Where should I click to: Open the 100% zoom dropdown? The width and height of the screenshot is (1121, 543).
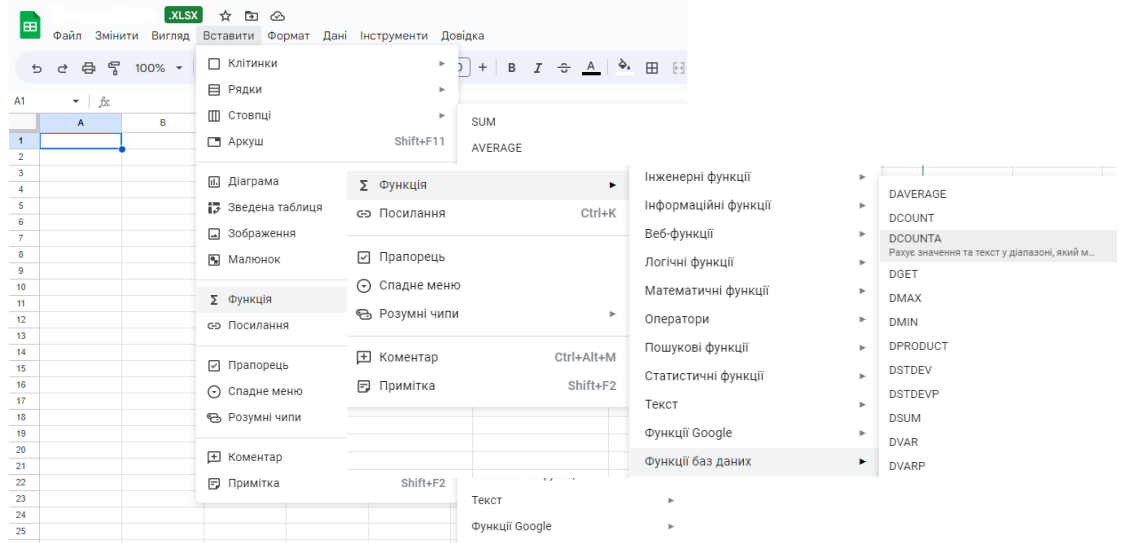pyautogui.click(x=157, y=68)
